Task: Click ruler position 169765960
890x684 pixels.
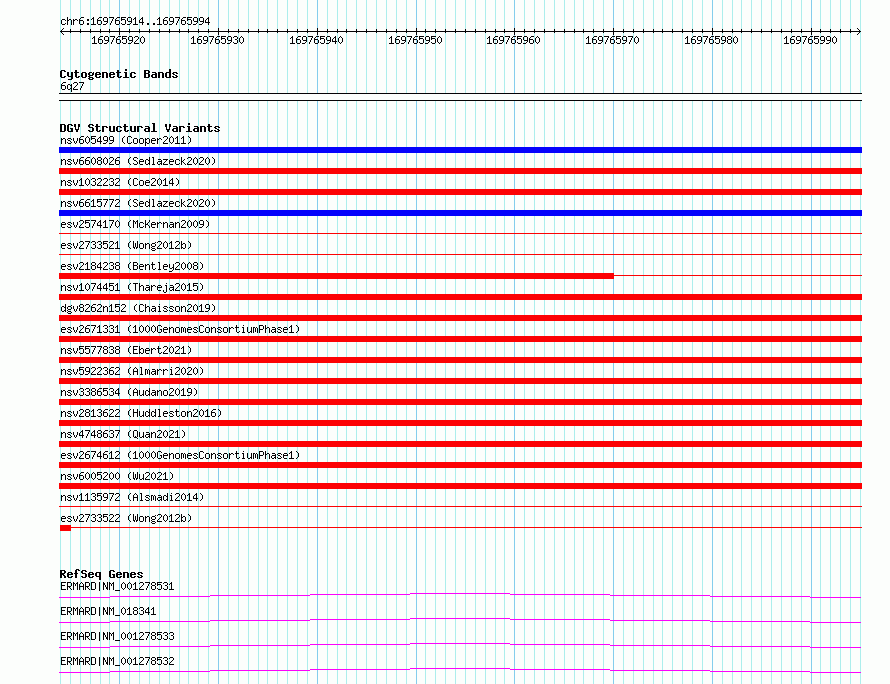Action: [x=513, y=40]
